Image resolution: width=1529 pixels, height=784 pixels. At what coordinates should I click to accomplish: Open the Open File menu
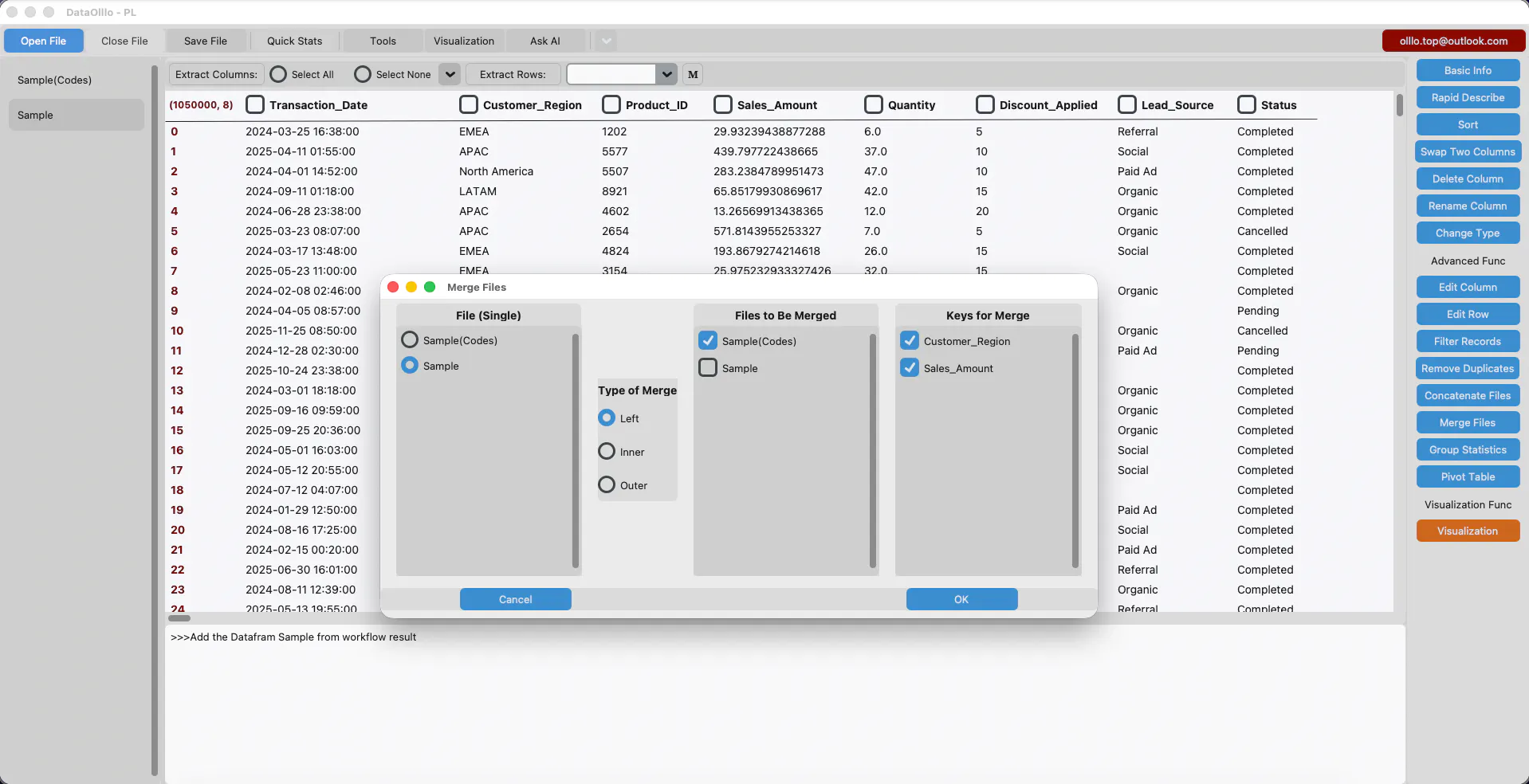[x=44, y=41]
